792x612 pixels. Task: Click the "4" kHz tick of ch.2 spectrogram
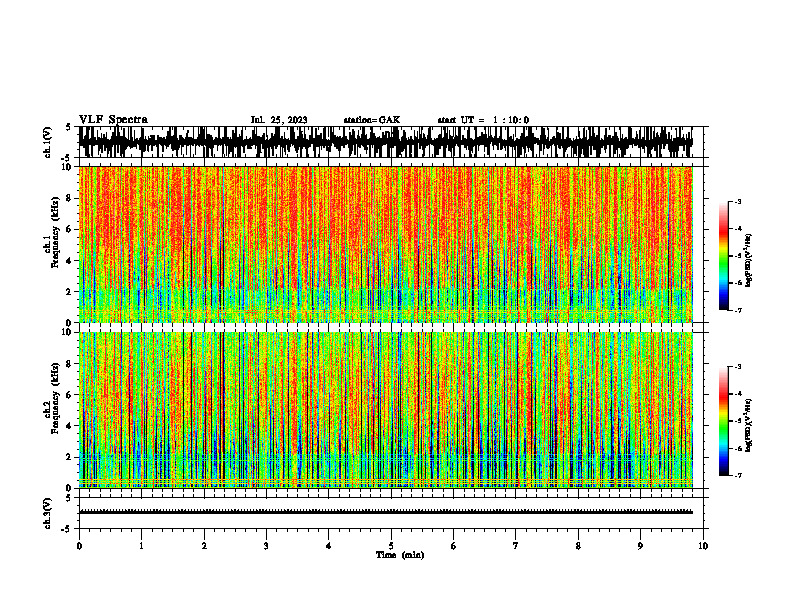[70, 426]
